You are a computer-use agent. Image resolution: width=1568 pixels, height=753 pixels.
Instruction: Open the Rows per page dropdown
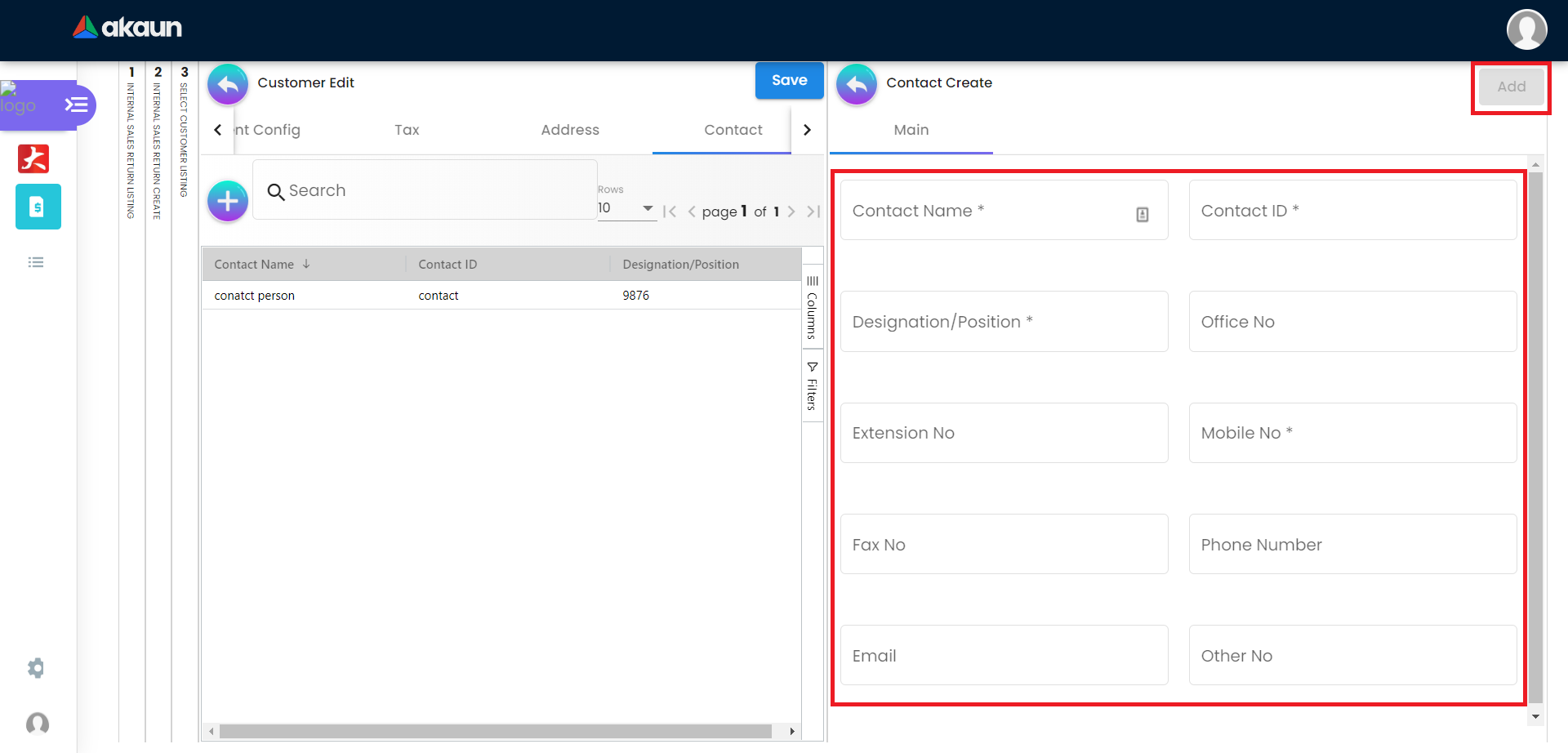(626, 208)
